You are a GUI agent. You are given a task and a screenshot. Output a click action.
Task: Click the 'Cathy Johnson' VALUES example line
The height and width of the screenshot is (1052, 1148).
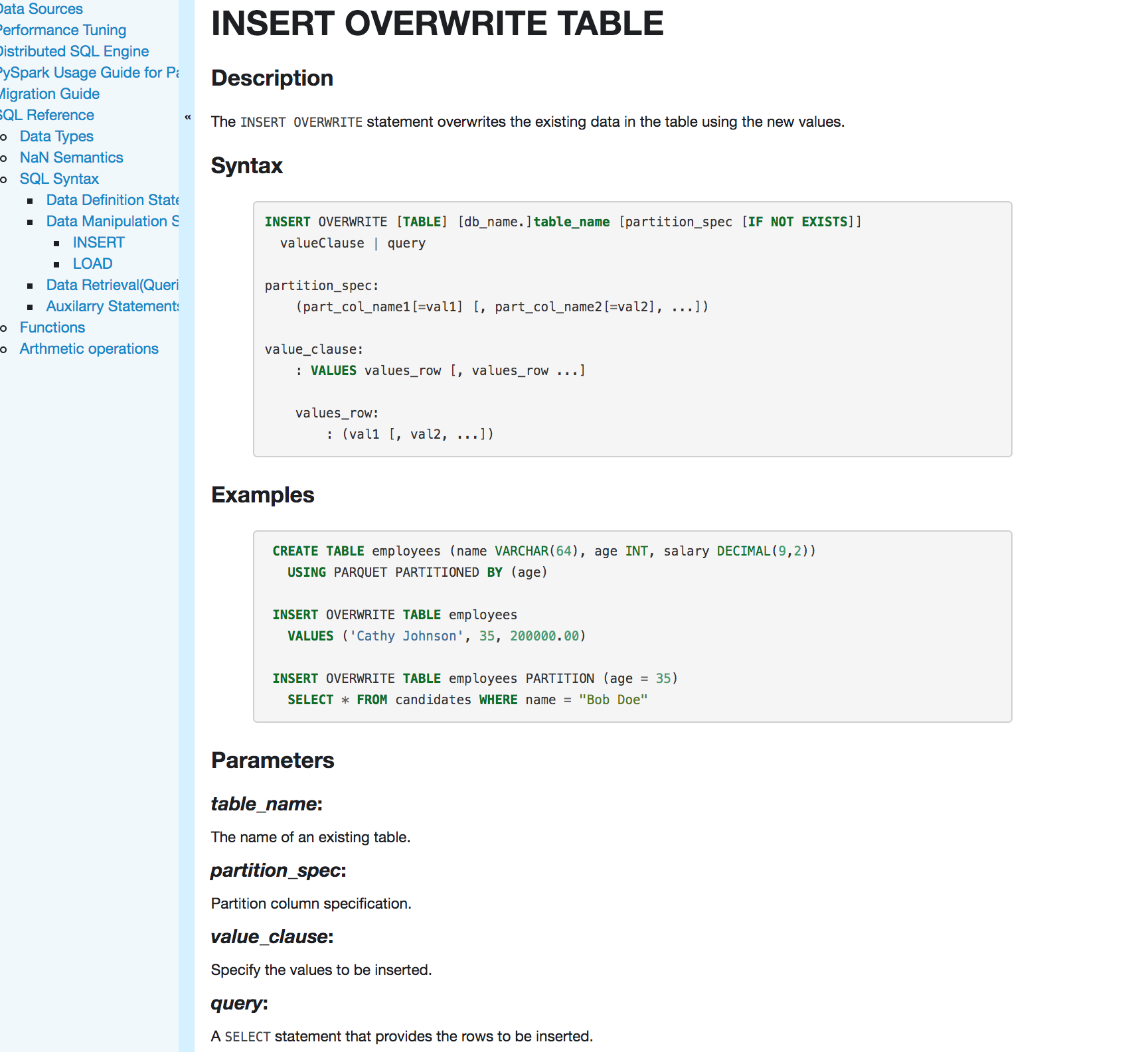pos(436,636)
